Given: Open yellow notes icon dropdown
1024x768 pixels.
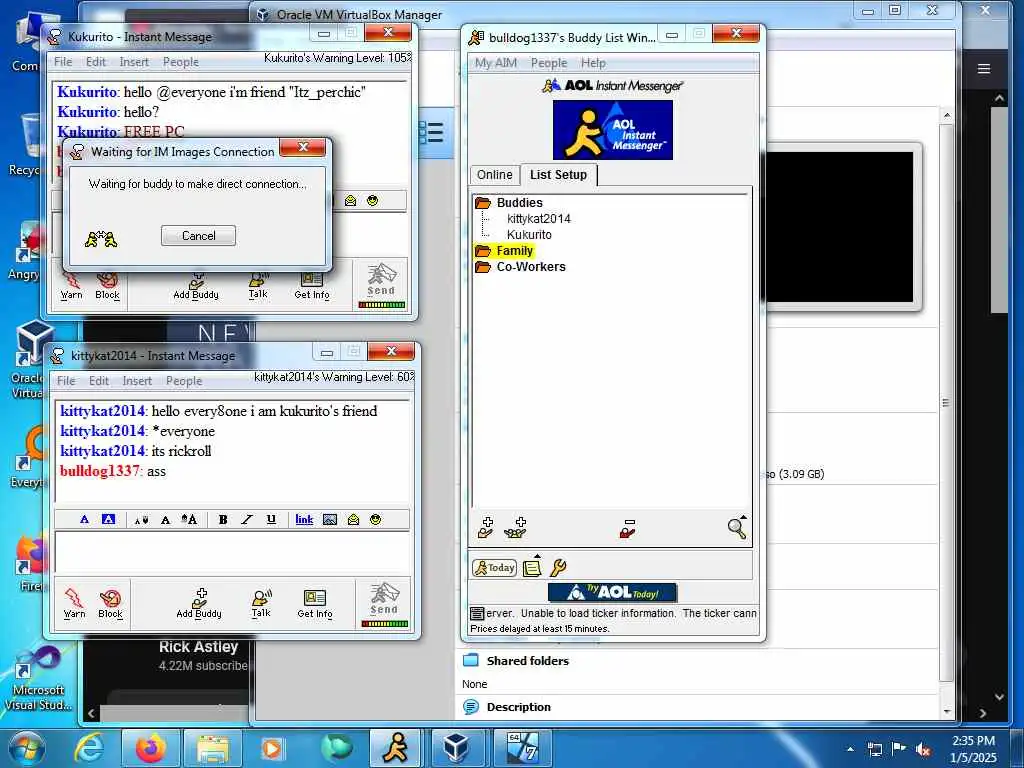Looking at the screenshot, I should 533,567.
